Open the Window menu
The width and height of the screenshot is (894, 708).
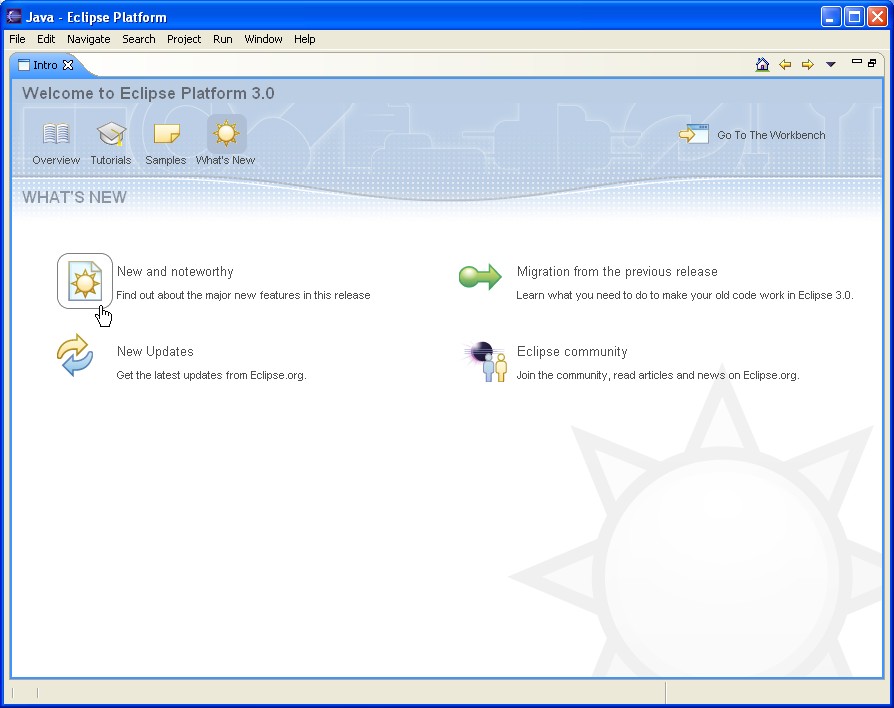point(263,39)
